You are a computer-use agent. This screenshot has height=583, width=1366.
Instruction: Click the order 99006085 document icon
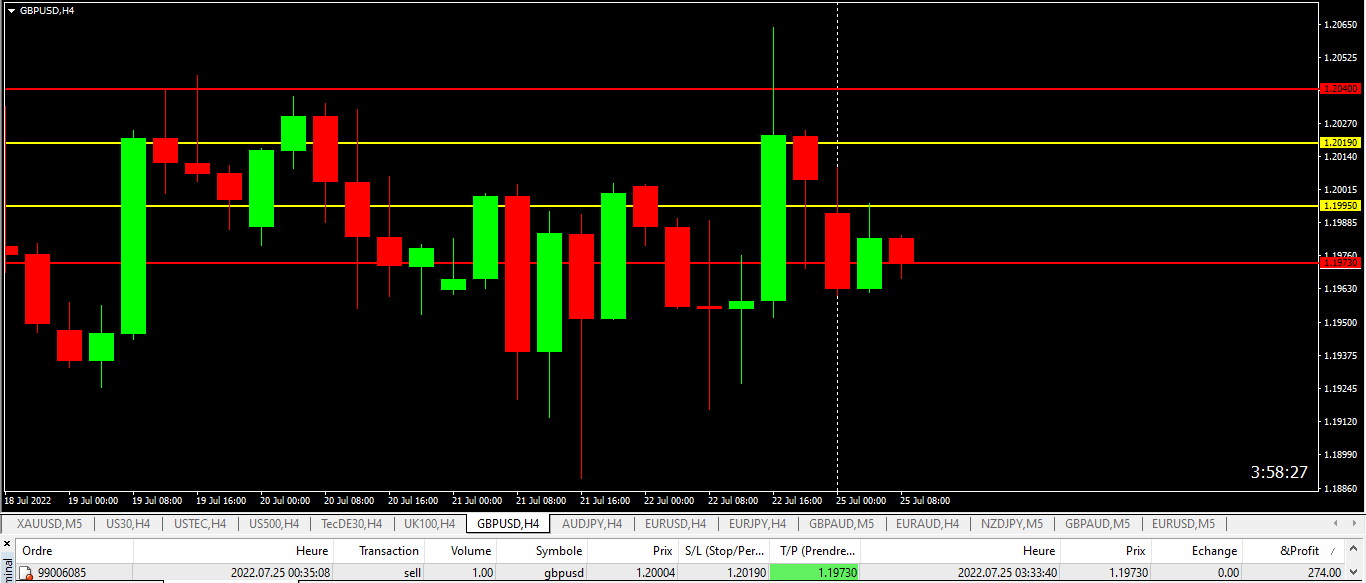[x=28, y=573]
